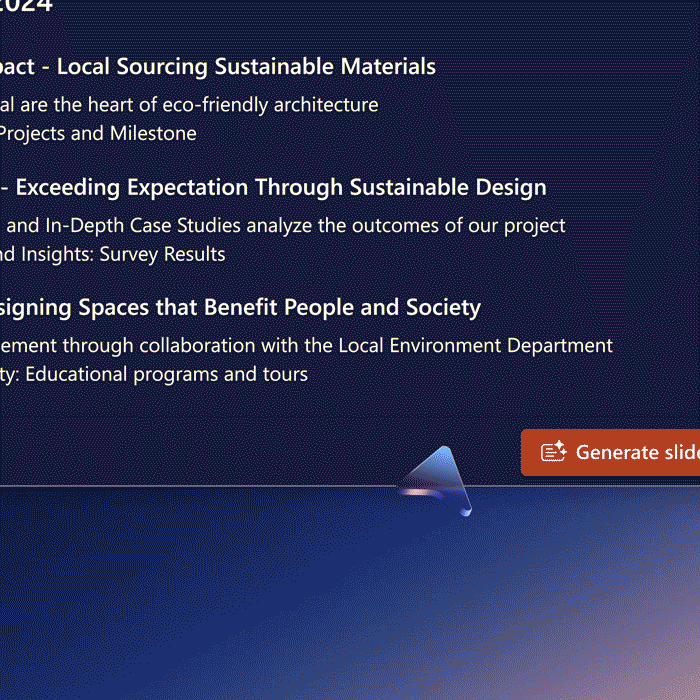The width and height of the screenshot is (700, 700).
Task: Click the sparkle slide icon on Generate button
Action: tap(554, 451)
